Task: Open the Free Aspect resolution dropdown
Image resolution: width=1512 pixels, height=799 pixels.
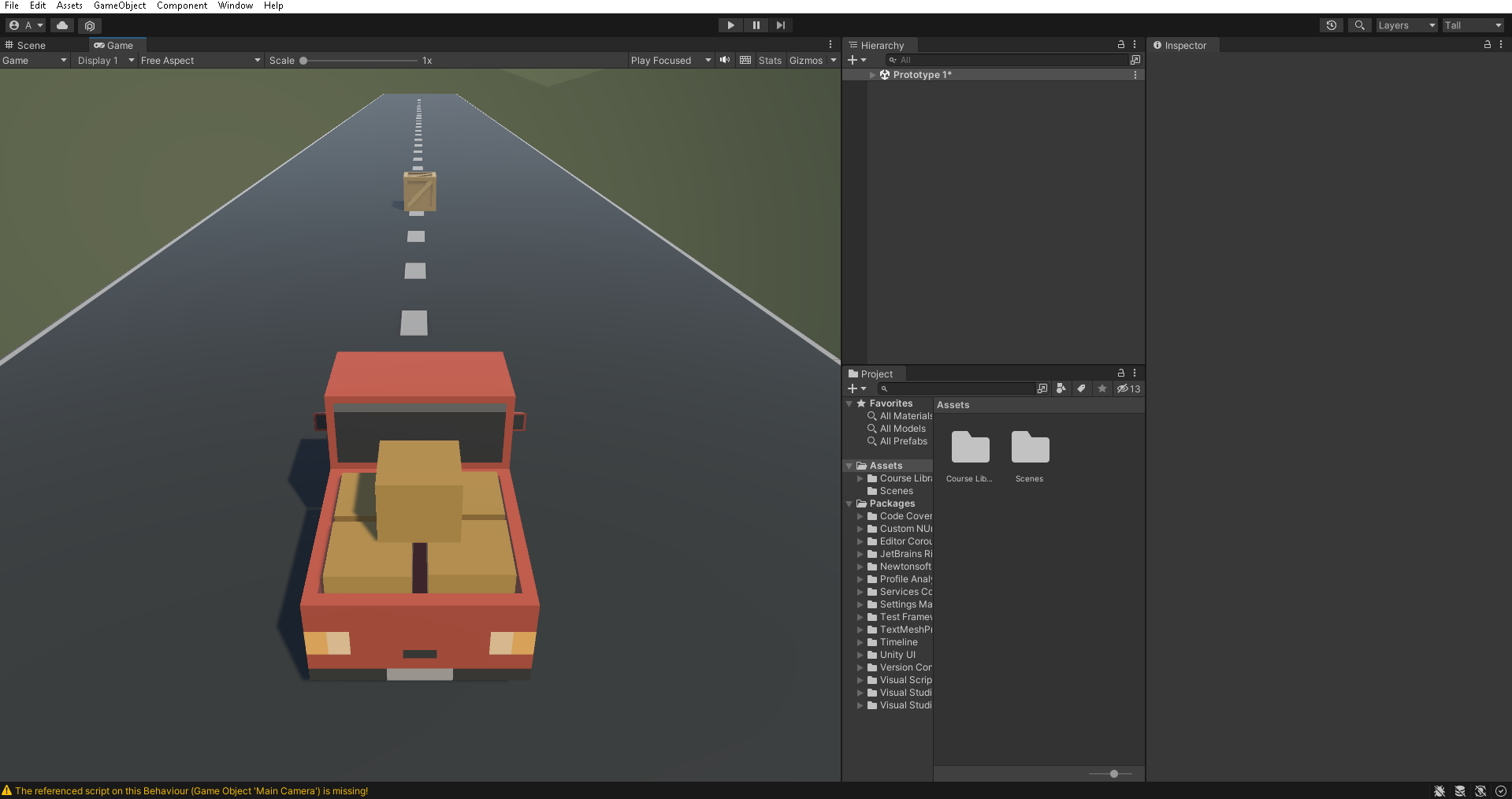Action: 200,60
